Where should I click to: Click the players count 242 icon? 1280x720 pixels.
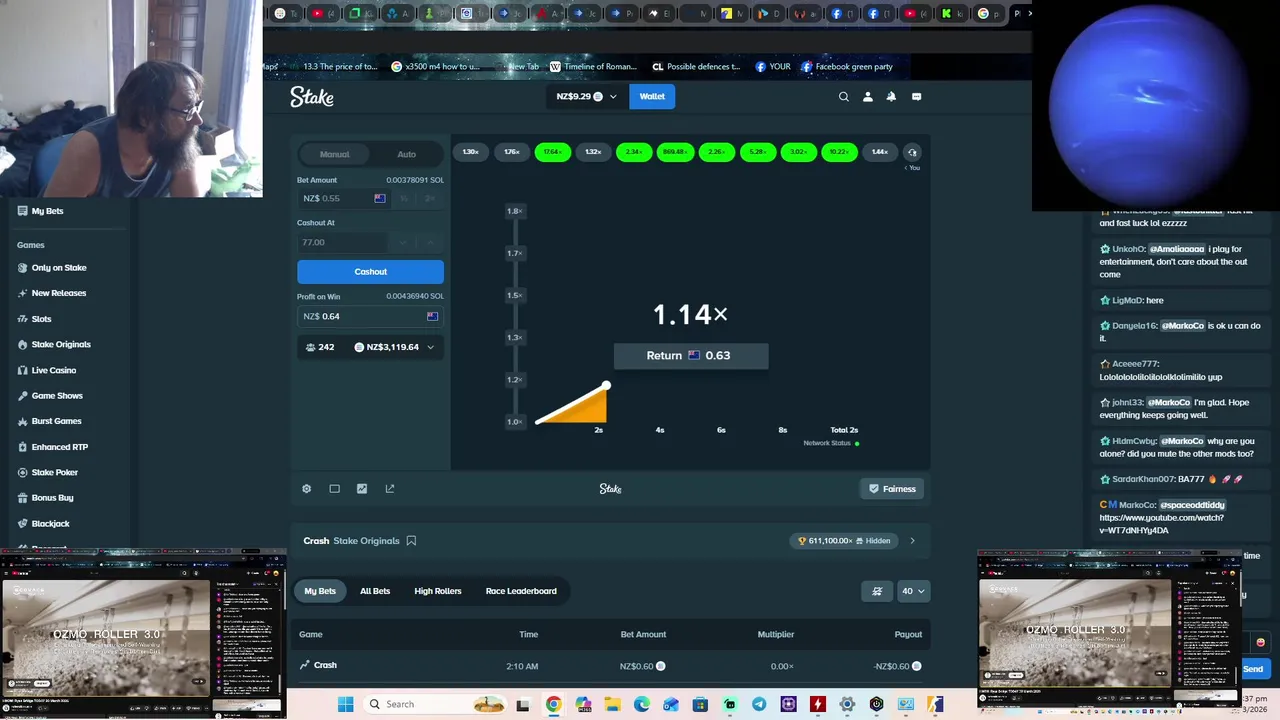[310, 347]
